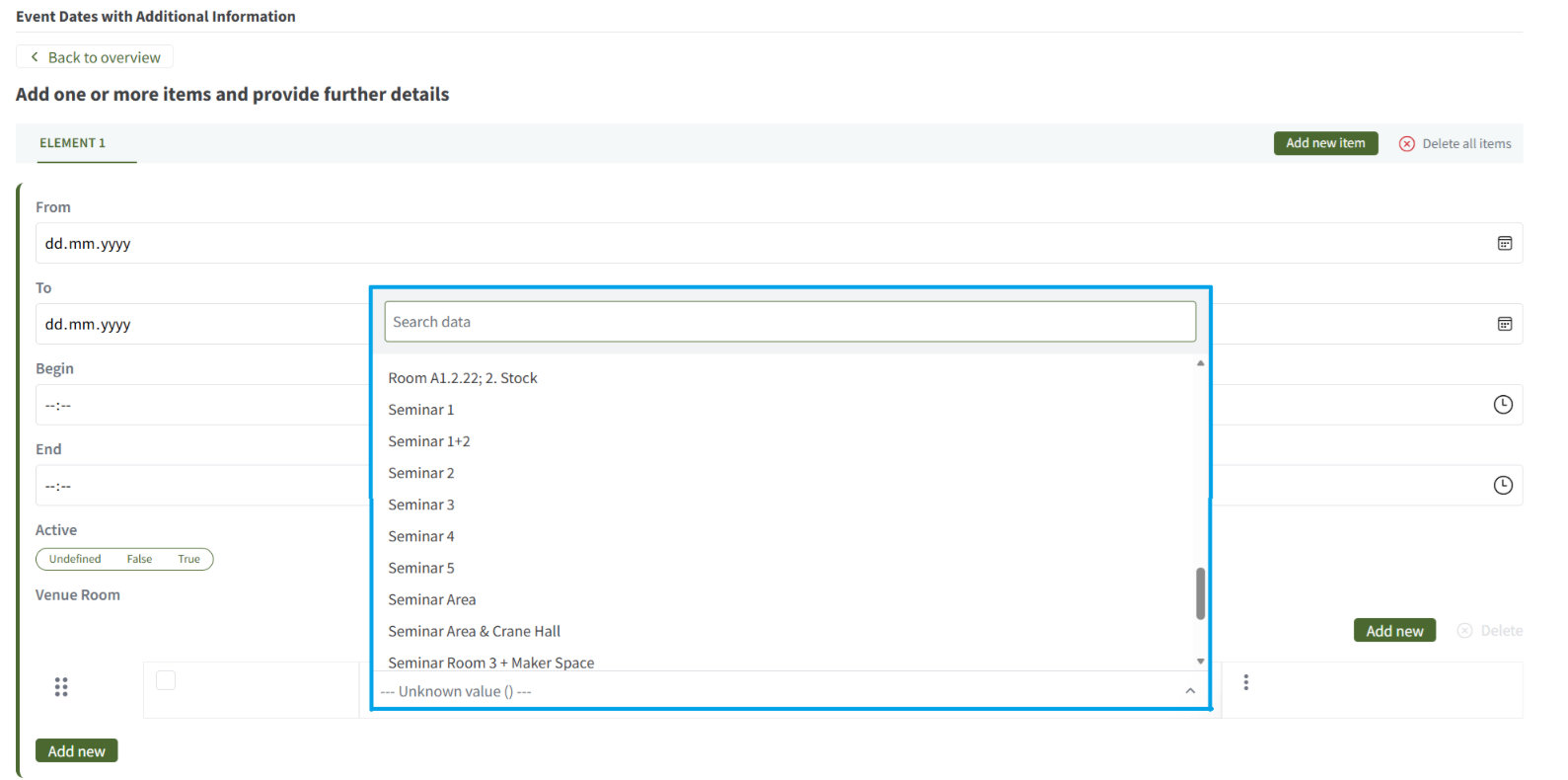The width and height of the screenshot is (1568, 780).
Task: Grab the six-dot row reorder handle
Action: coord(61,687)
